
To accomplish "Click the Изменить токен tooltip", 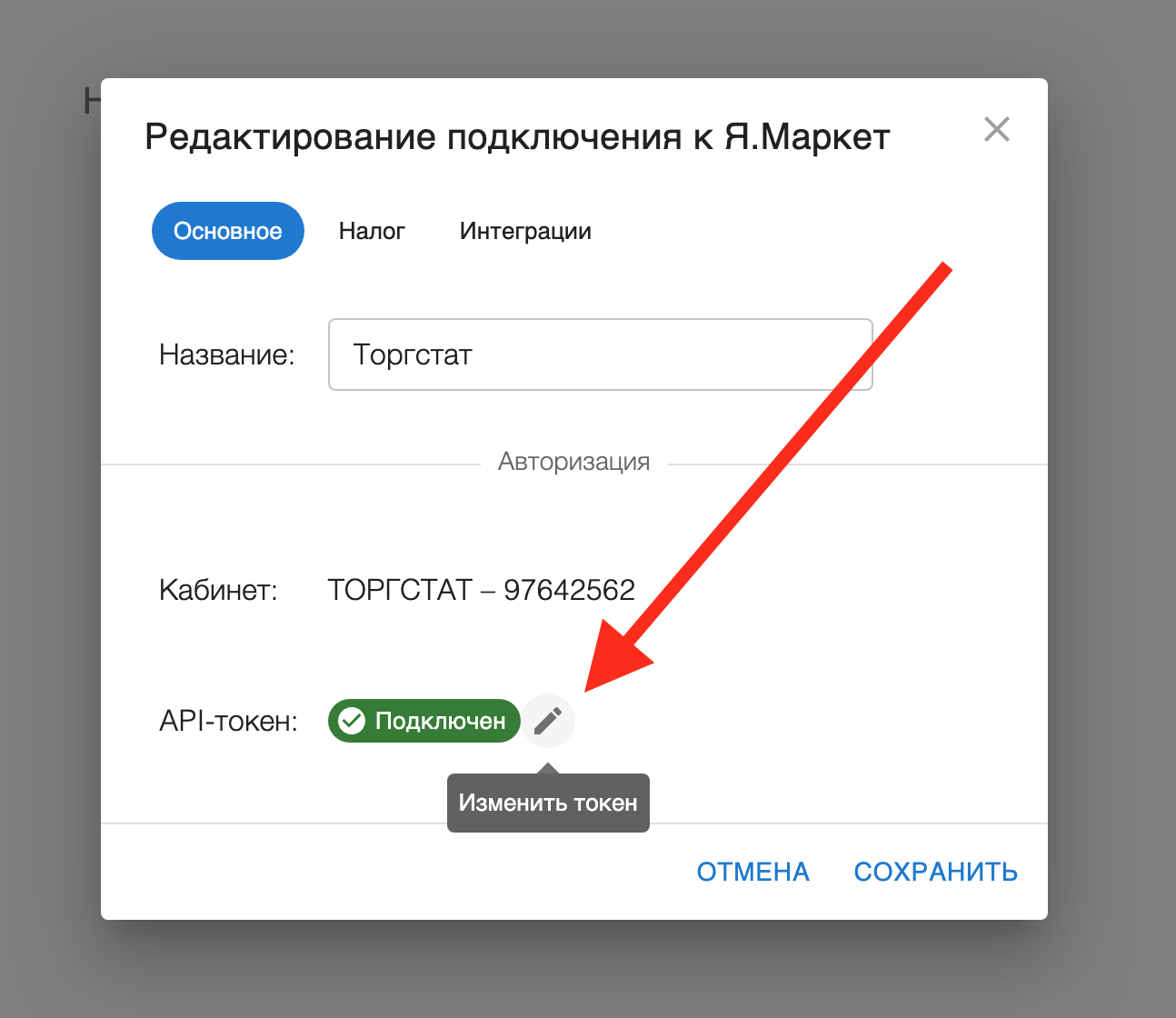I will point(548,803).
